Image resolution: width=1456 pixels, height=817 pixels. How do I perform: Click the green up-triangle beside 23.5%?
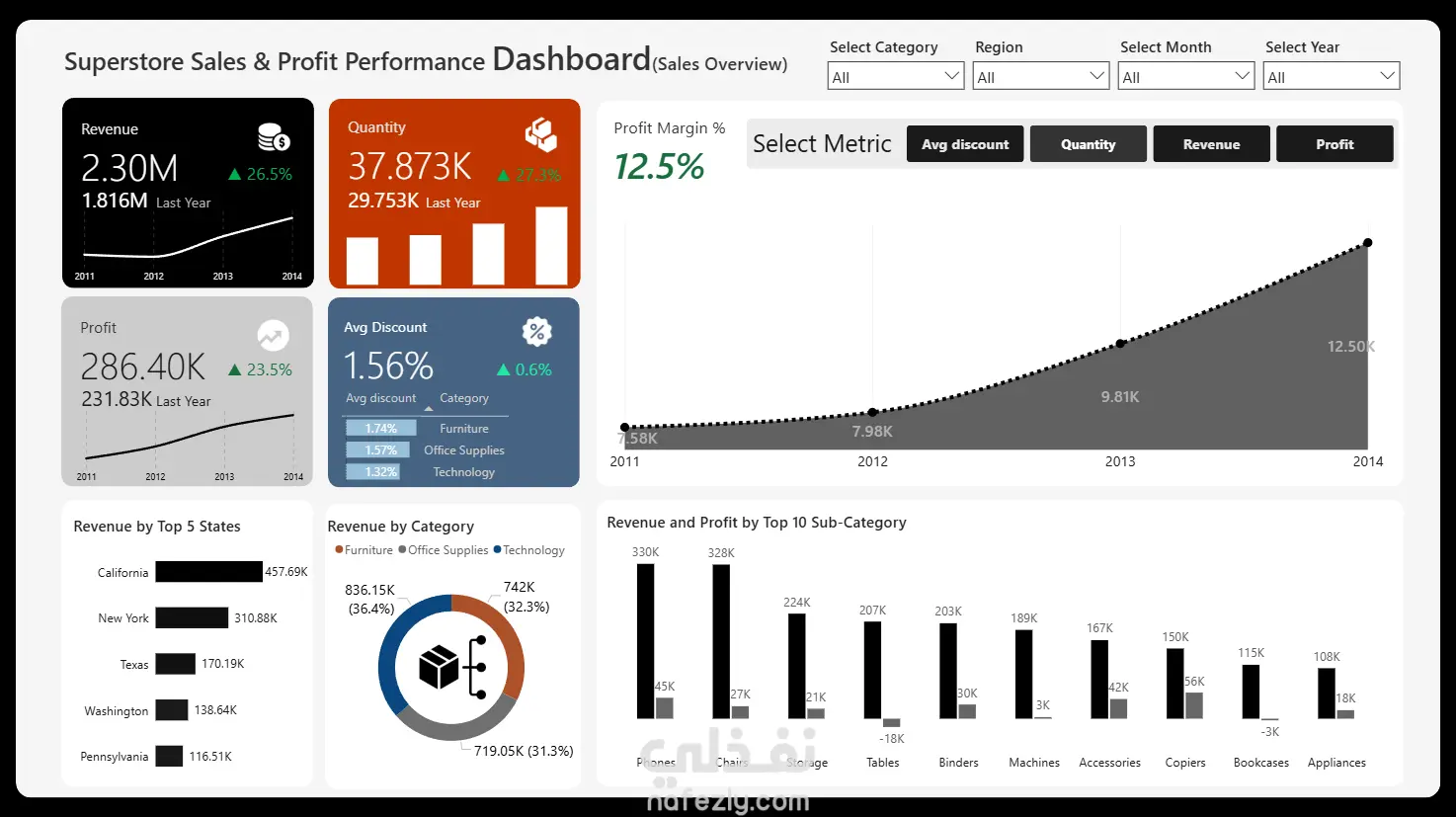pos(235,369)
